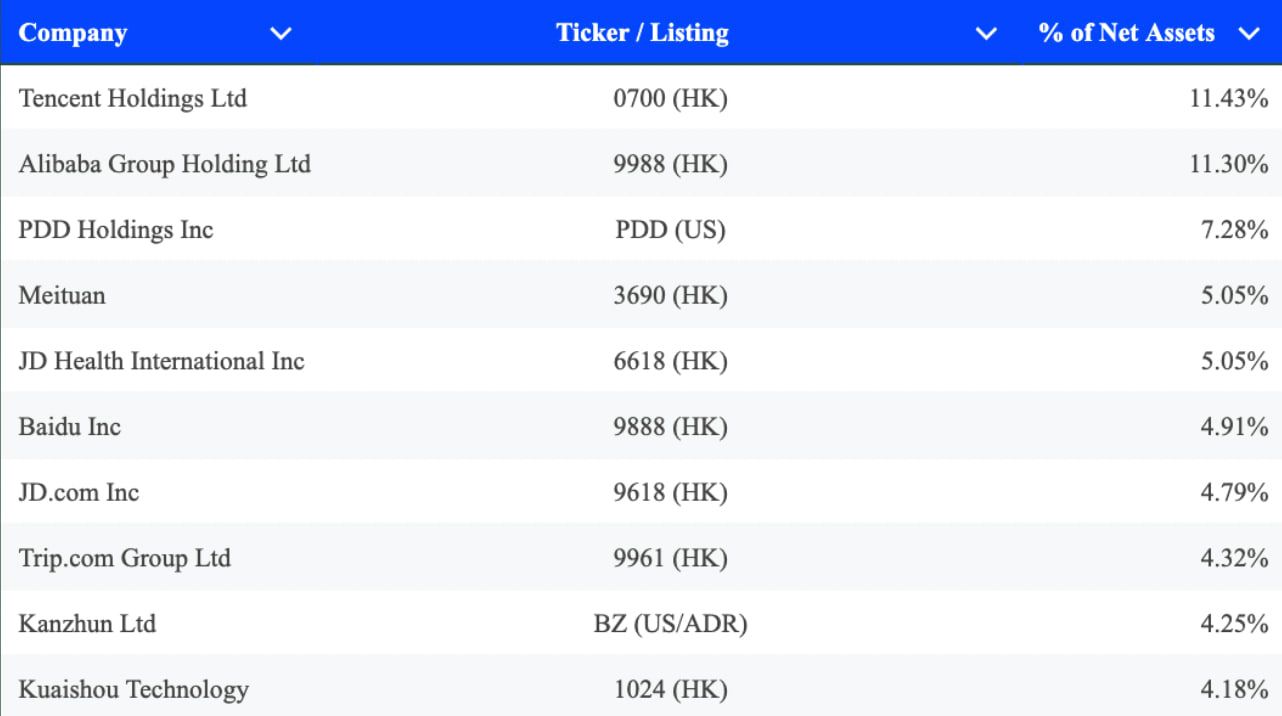
Task: Click the BZ (US/ADR) listing cell
Action: click(x=670, y=624)
